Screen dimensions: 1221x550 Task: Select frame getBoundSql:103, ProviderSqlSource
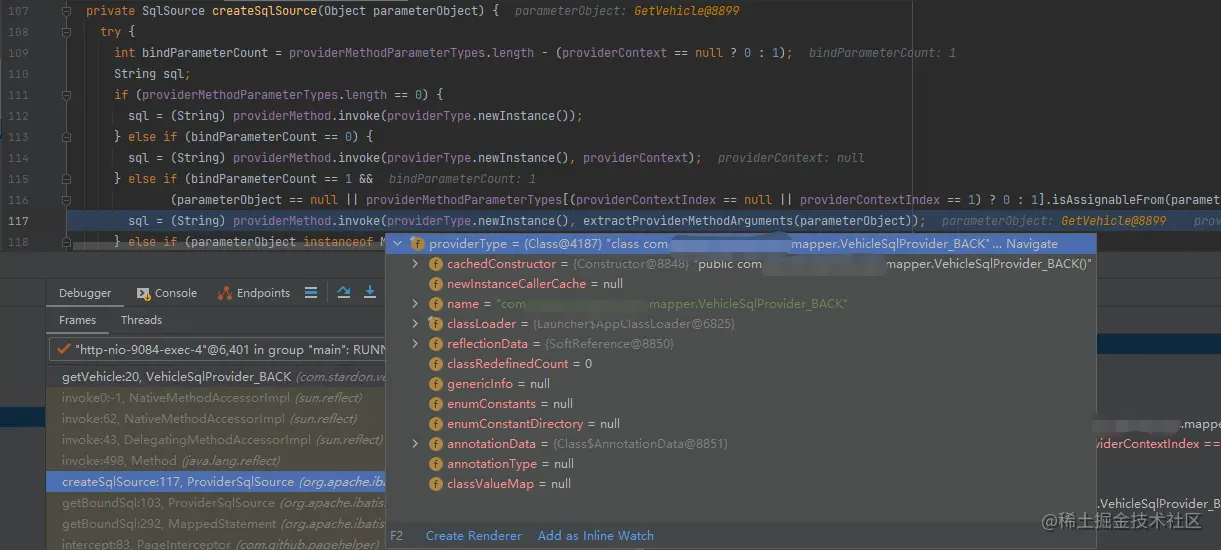[217, 503]
